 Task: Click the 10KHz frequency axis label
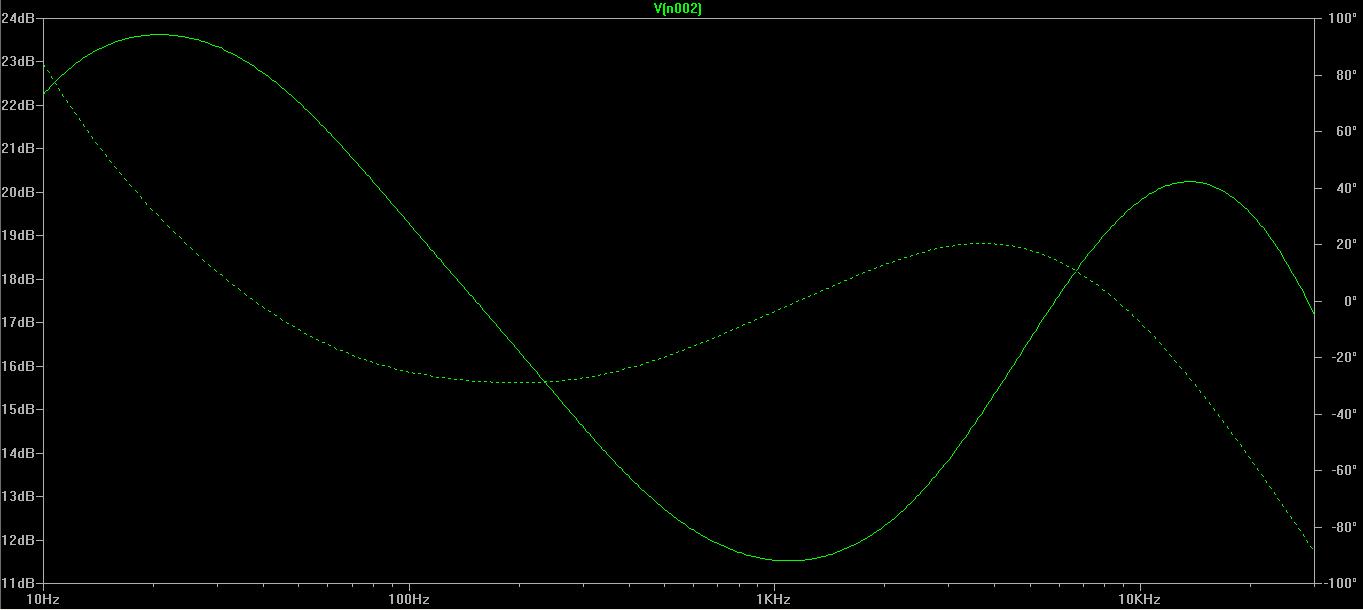1140,600
